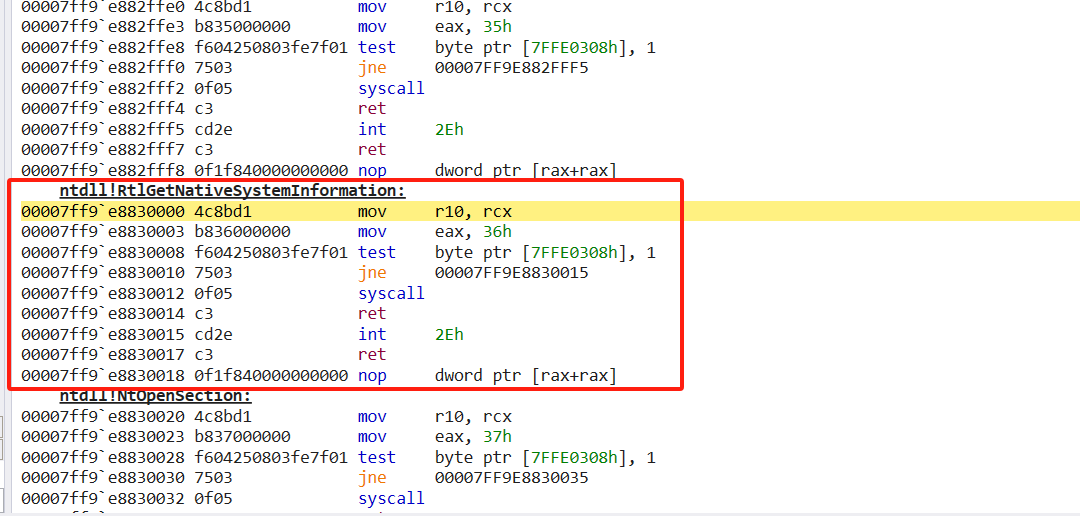Image resolution: width=1080 pixels, height=516 pixels.
Task: Click jump target 00007FF9E882FFF5
Action: click(512, 68)
